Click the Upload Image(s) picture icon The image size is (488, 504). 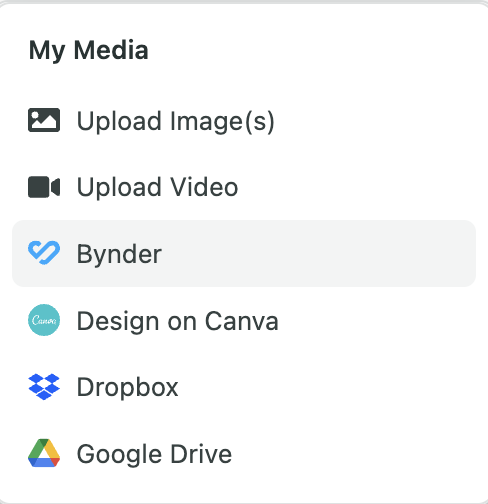coord(44,120)
